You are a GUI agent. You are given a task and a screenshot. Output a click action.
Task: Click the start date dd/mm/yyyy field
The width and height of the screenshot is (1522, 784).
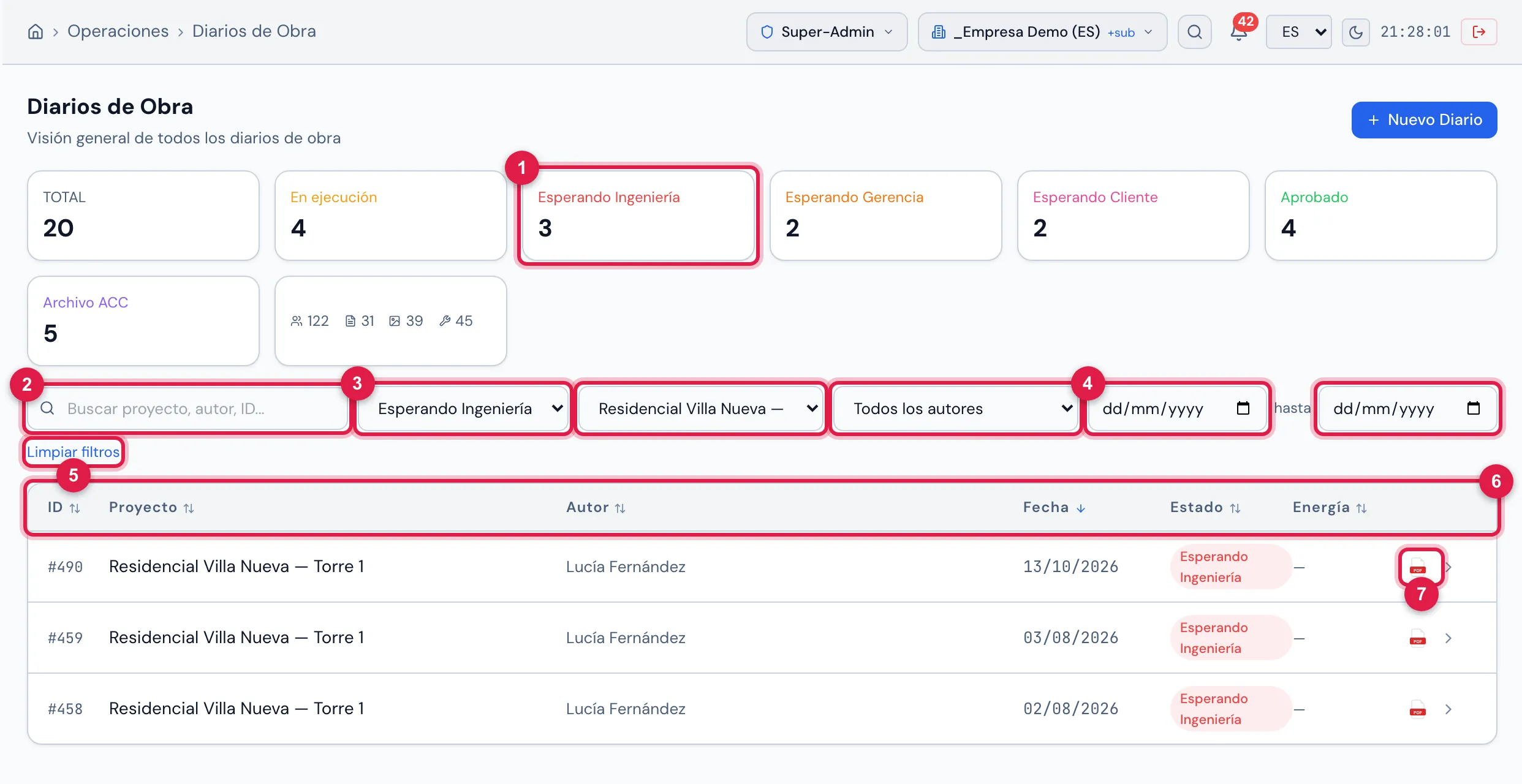click(1176, 409)
